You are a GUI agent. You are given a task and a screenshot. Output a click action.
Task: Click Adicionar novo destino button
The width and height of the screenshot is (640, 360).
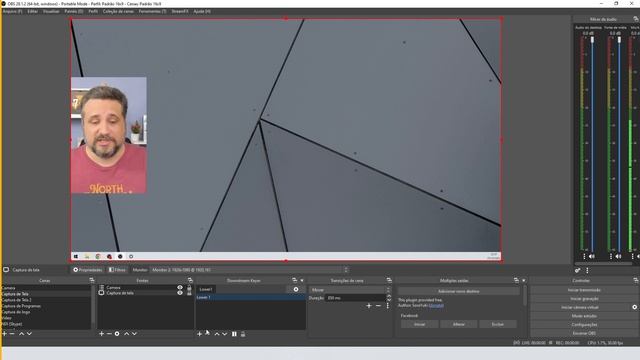[x=459, y=291]
